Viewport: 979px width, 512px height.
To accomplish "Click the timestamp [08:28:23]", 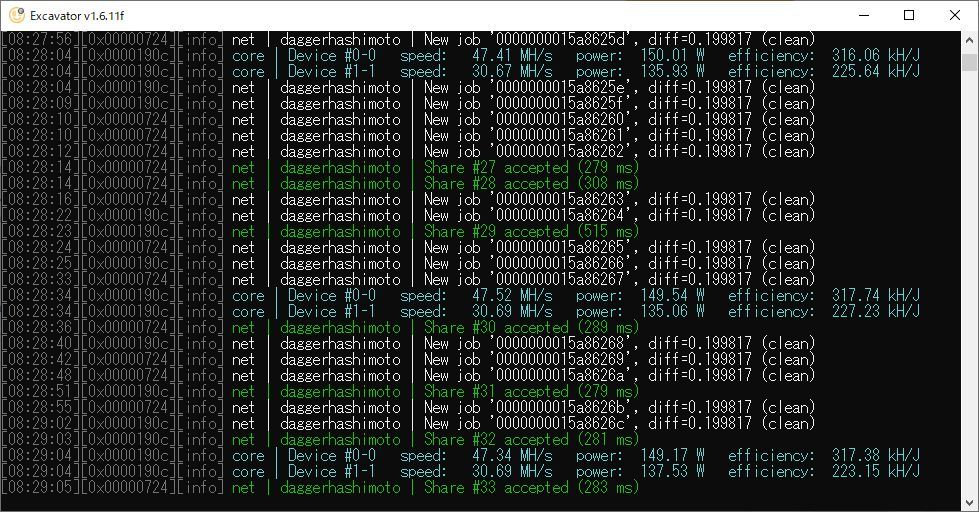I will (x=41, y=232).
